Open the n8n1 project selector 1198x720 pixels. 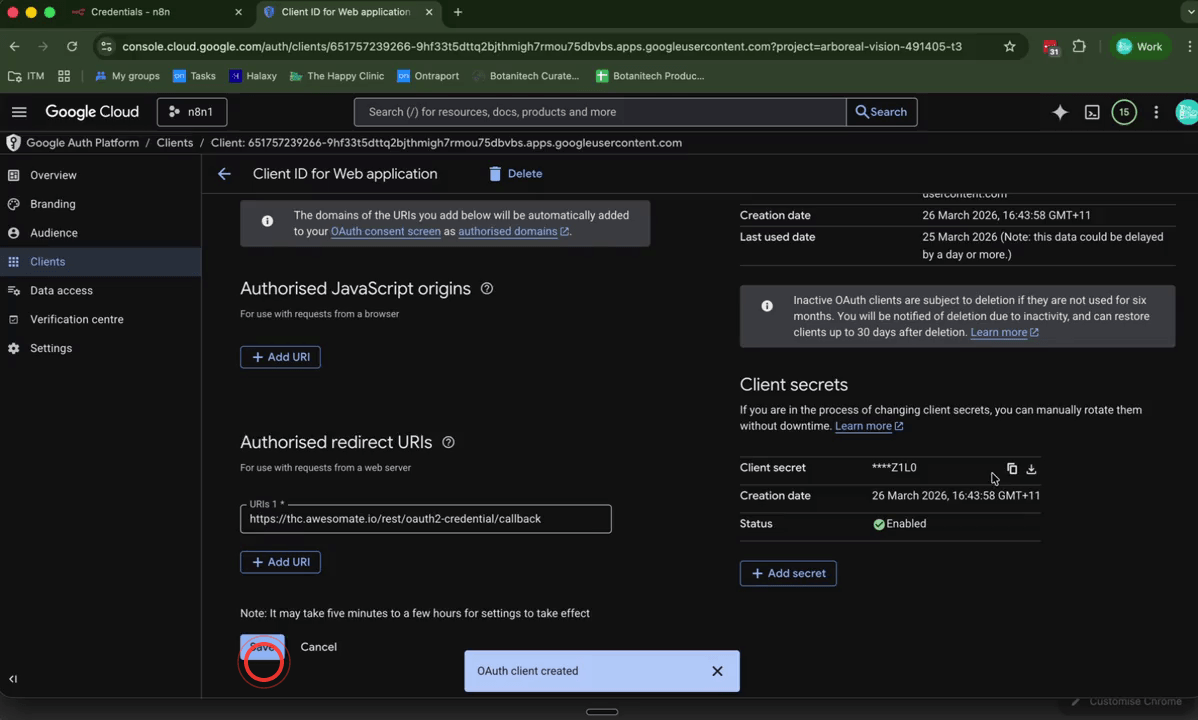(x=192, y=112)
